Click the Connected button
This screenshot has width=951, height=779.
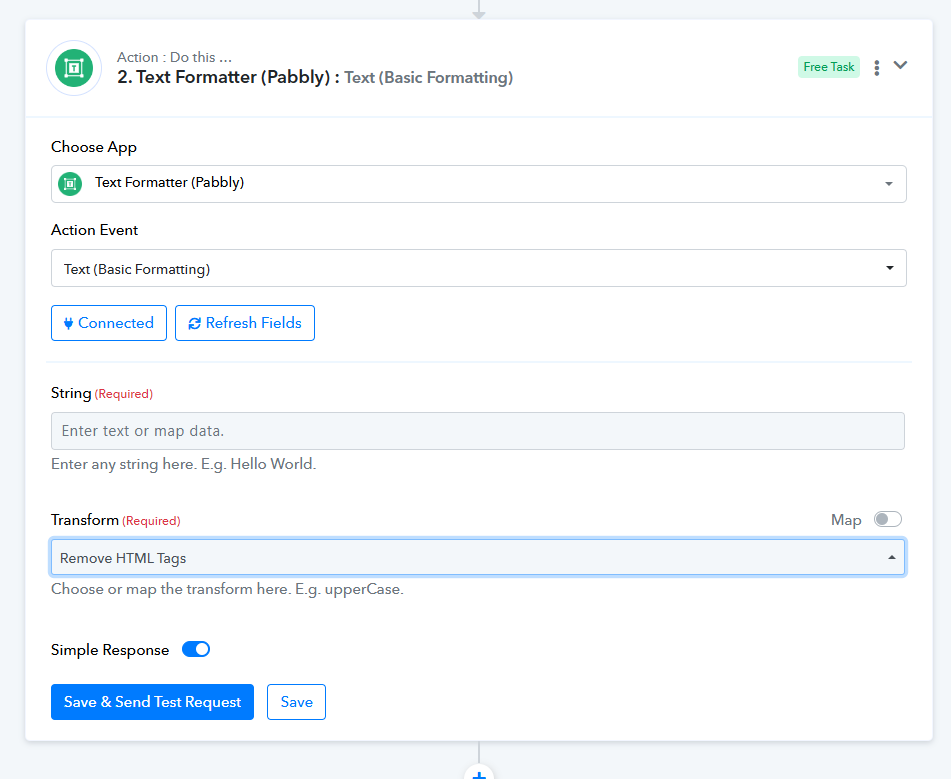click(109, 323)
